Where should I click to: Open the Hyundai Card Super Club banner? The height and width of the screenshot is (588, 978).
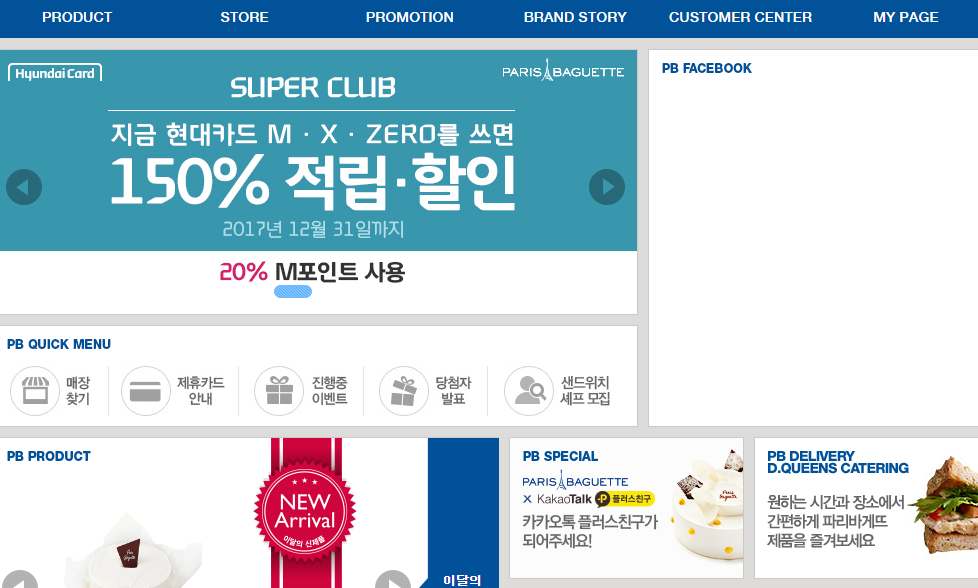(x=318, y=150)
